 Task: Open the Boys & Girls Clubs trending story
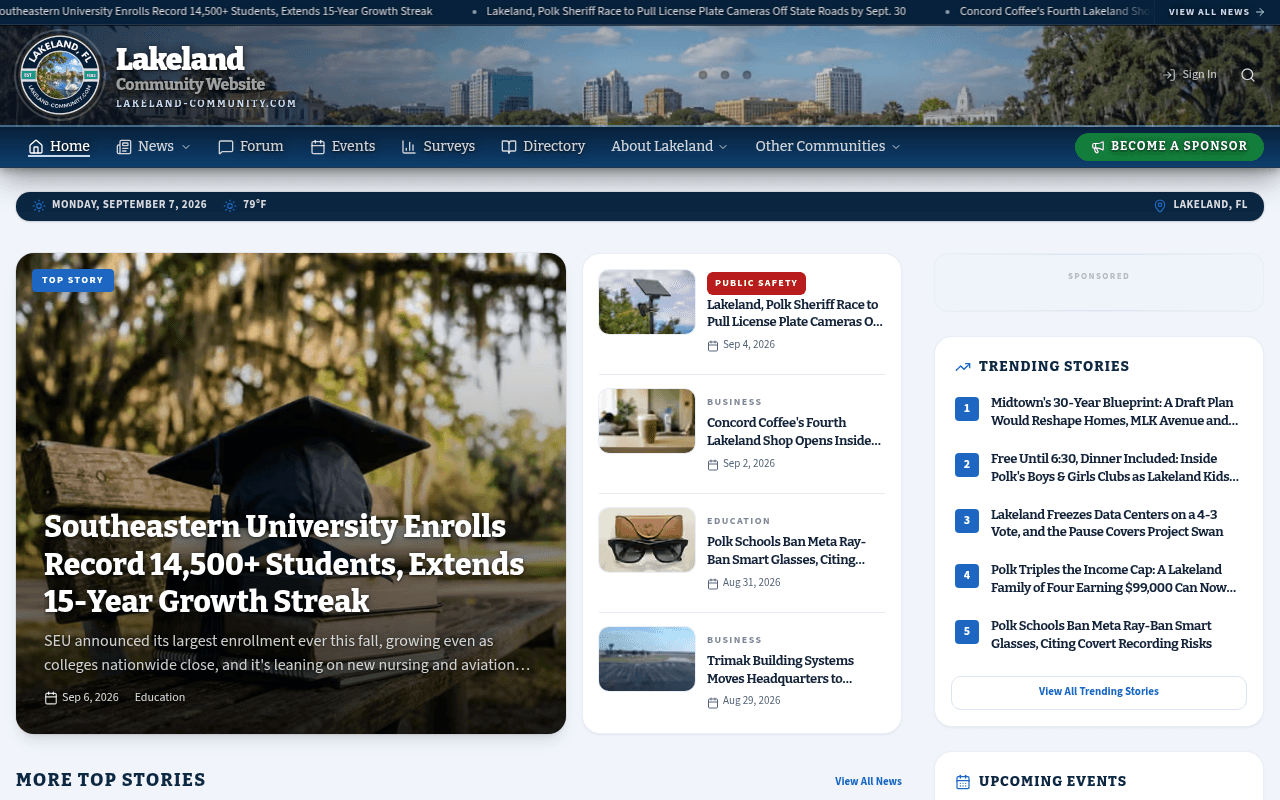point(1115,468)
